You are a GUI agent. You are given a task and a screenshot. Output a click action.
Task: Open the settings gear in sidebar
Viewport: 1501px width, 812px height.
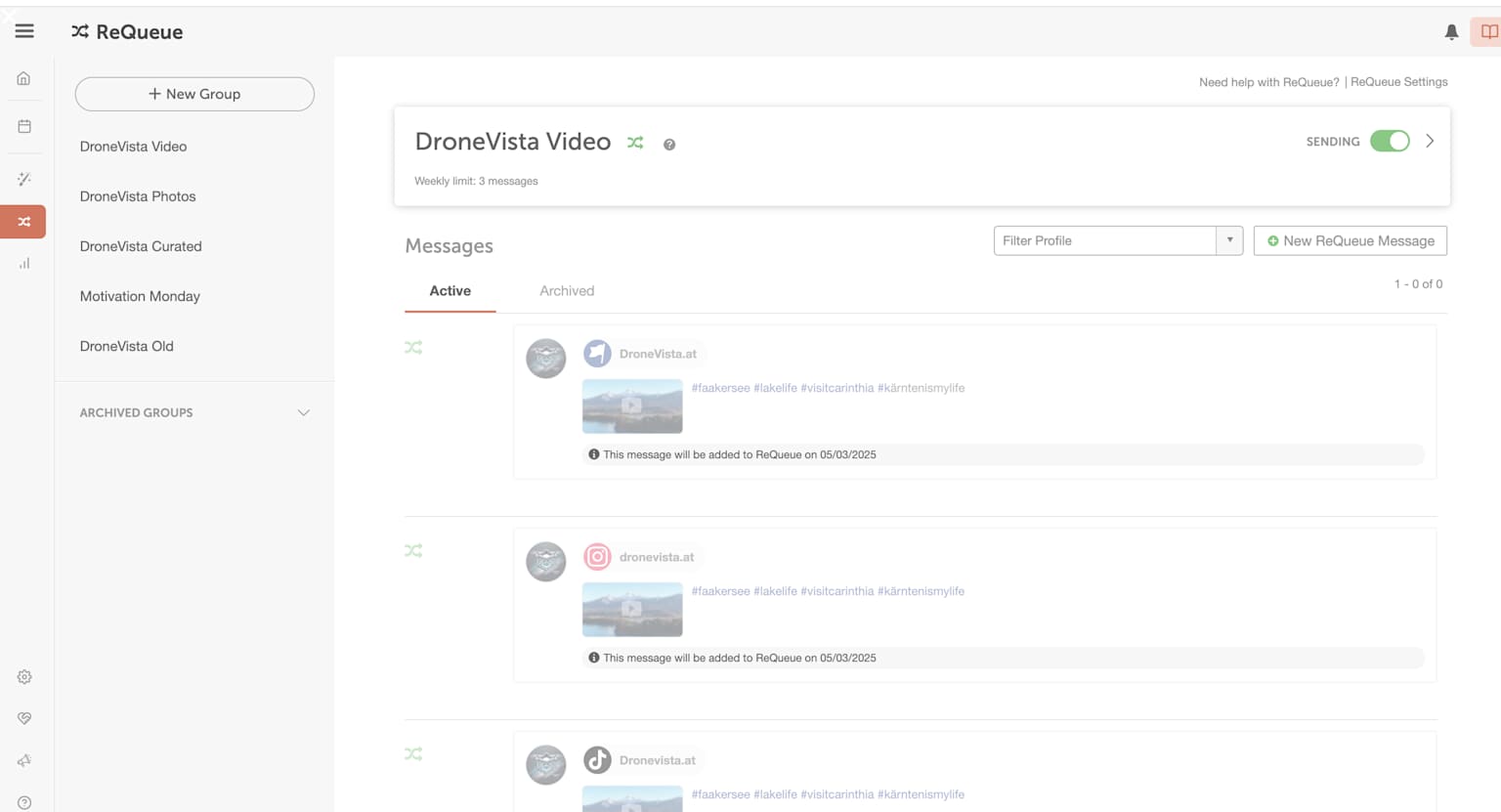coord(24,676)
